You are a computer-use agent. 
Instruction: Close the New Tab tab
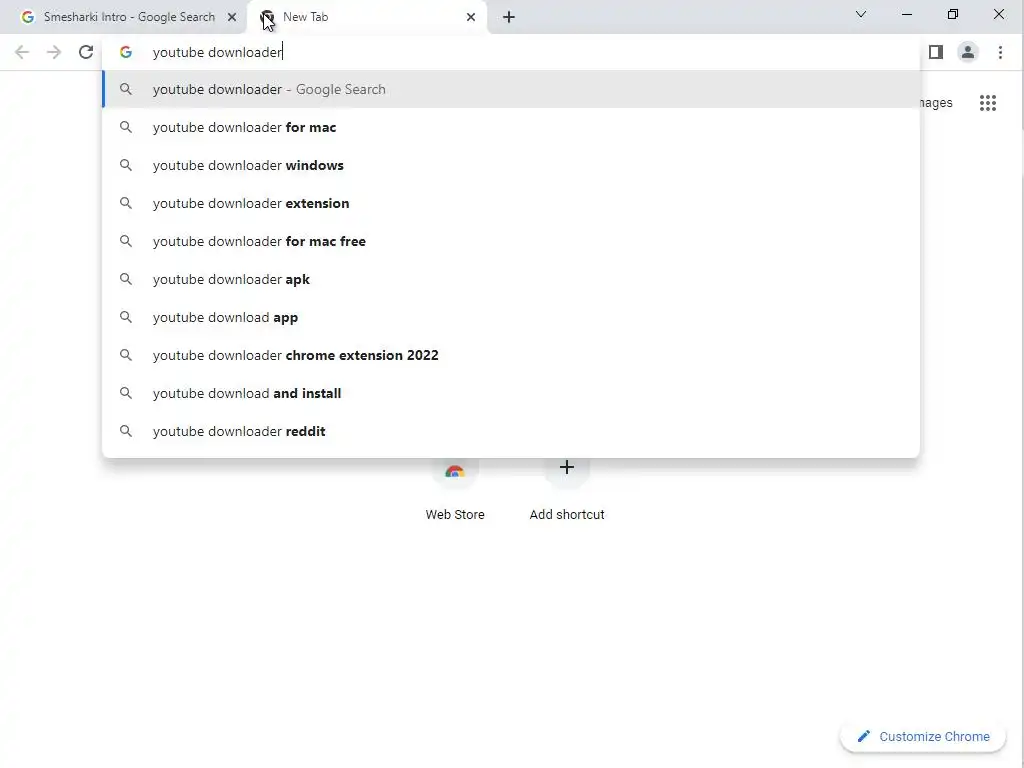pos(471,17)
